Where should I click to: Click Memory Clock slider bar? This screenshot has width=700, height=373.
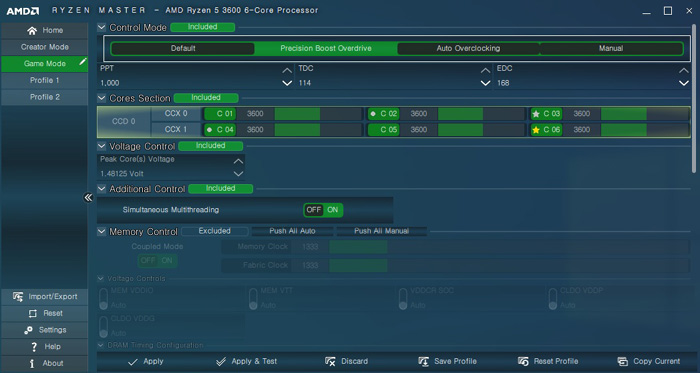tap(509, 247)
